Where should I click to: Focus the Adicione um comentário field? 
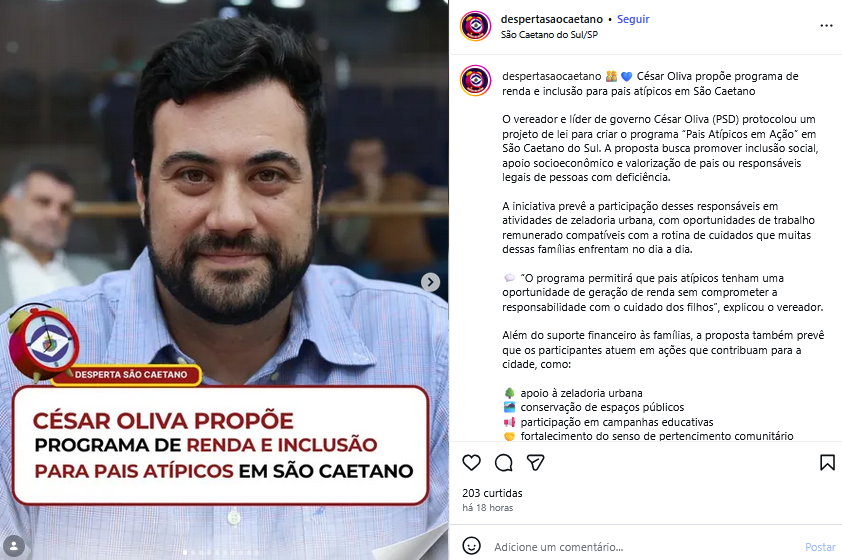pos(644,547)
